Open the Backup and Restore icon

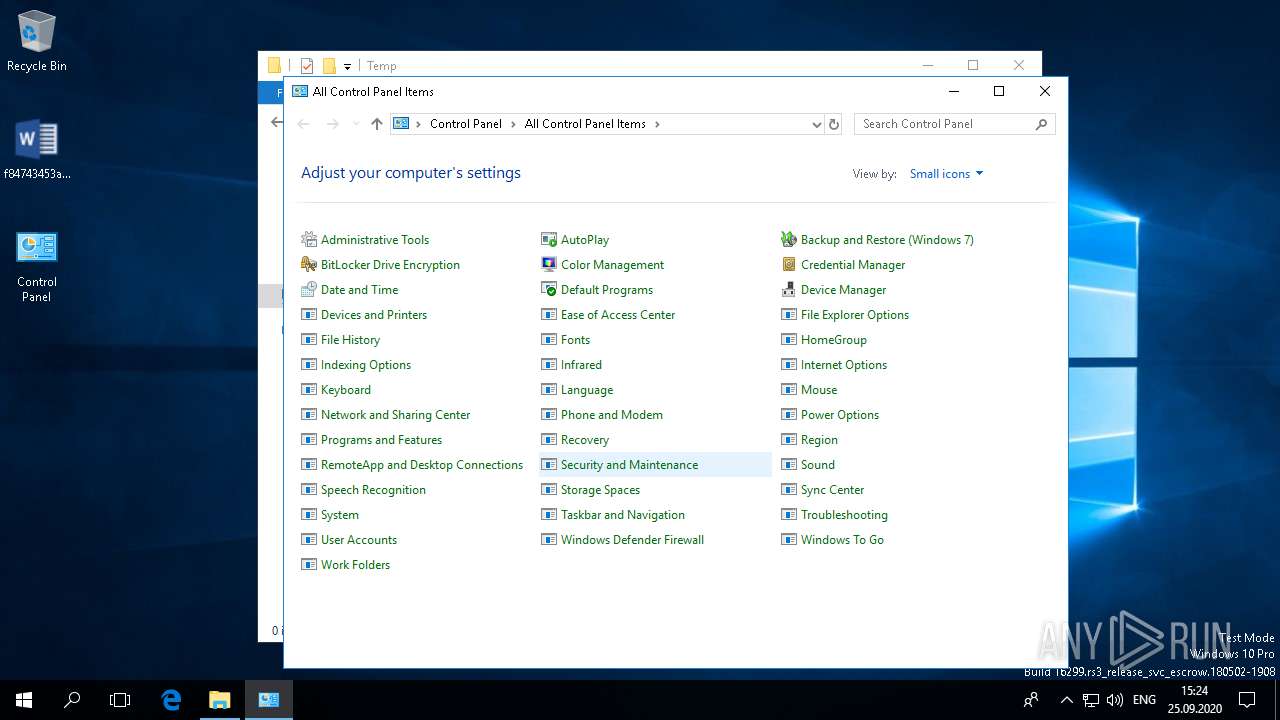tap(789, 240)
